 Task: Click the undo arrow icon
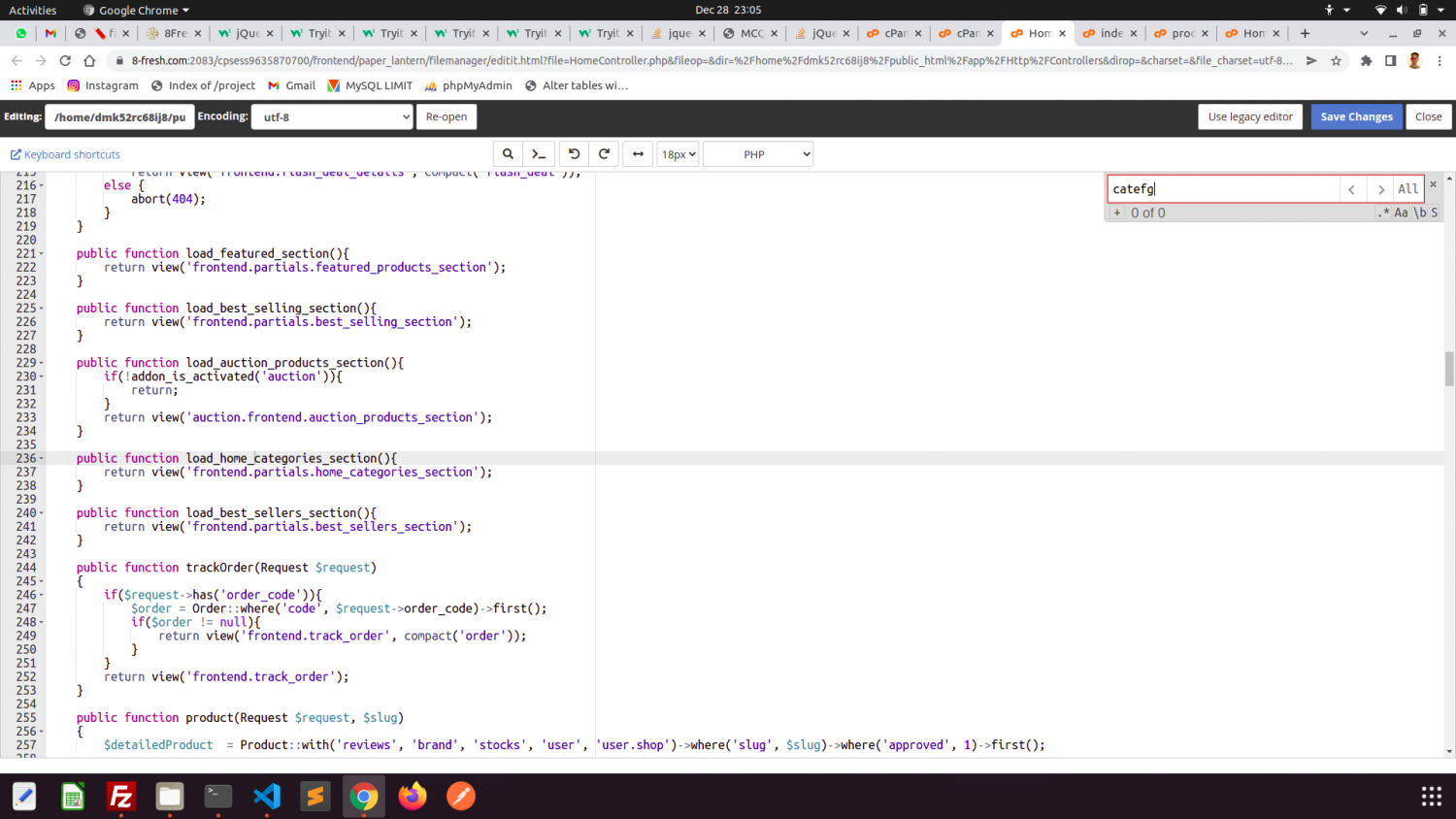pos(574,154)
